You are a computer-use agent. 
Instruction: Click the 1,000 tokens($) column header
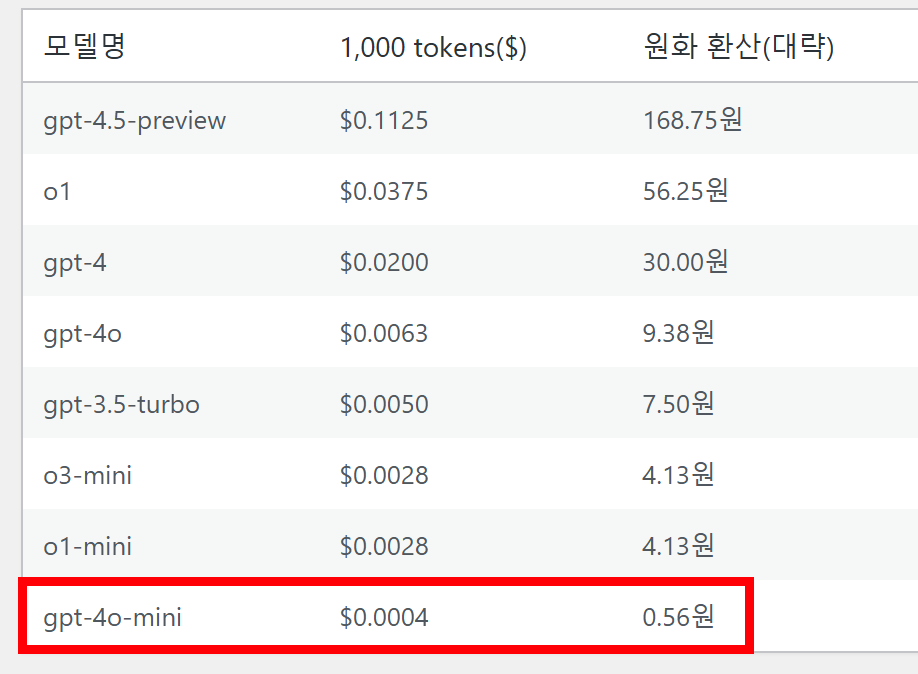tap(433, 47)
